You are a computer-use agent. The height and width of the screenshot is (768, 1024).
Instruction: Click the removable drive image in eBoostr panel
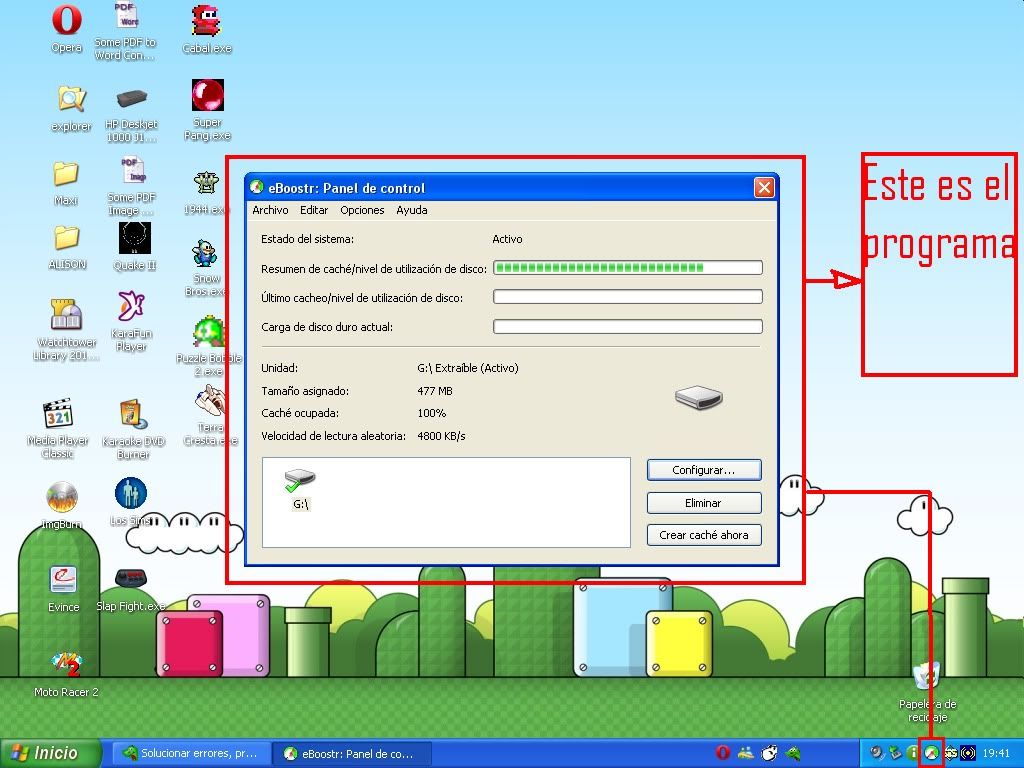click(698, 397)
